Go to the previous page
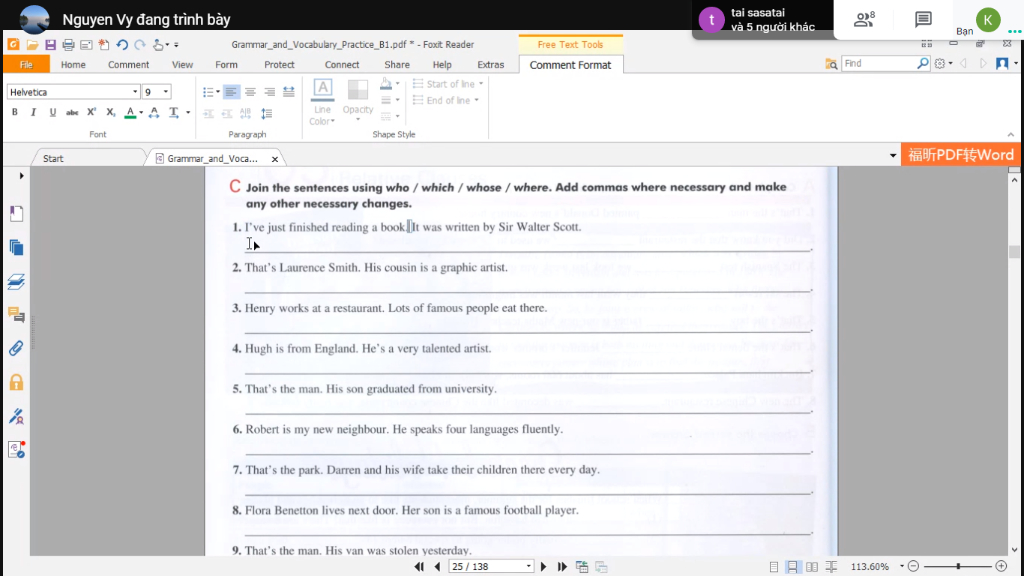1024x576 pixels. tap(438, 567)
